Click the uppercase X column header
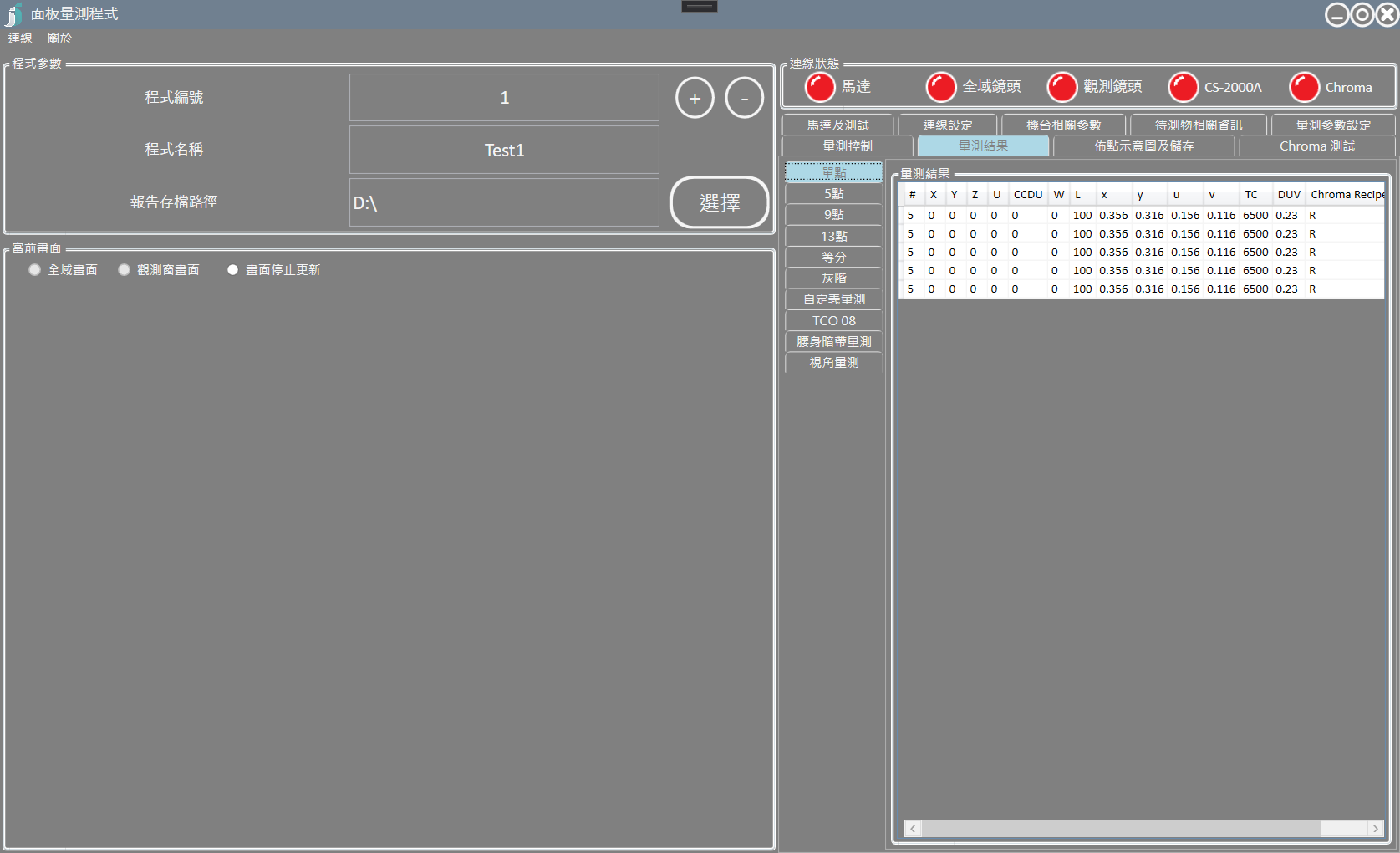Screen dimensions: 1400x853 (934, 195)
